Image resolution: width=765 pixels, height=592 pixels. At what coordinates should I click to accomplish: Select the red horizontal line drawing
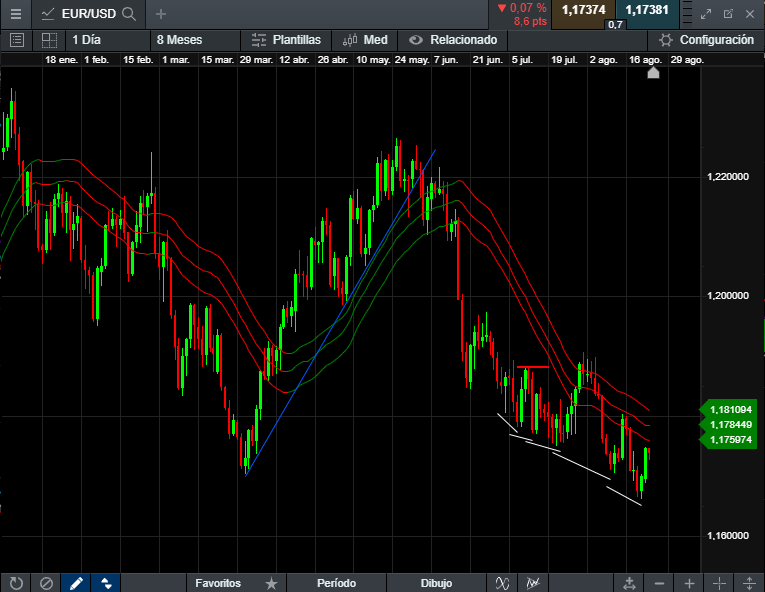(x=533, y=367)
